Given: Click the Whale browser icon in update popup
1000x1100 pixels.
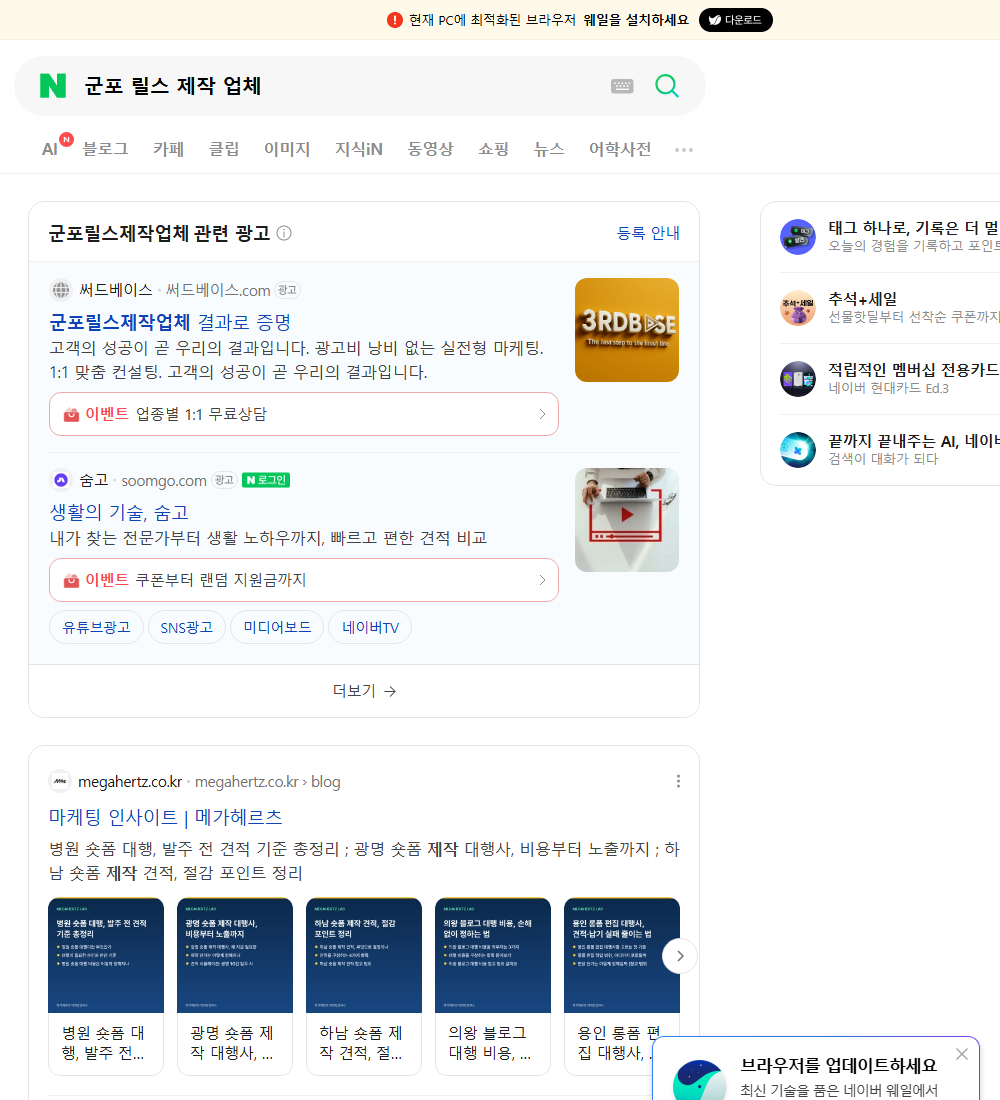Looking at the screenshot, I should (699, 1080).
